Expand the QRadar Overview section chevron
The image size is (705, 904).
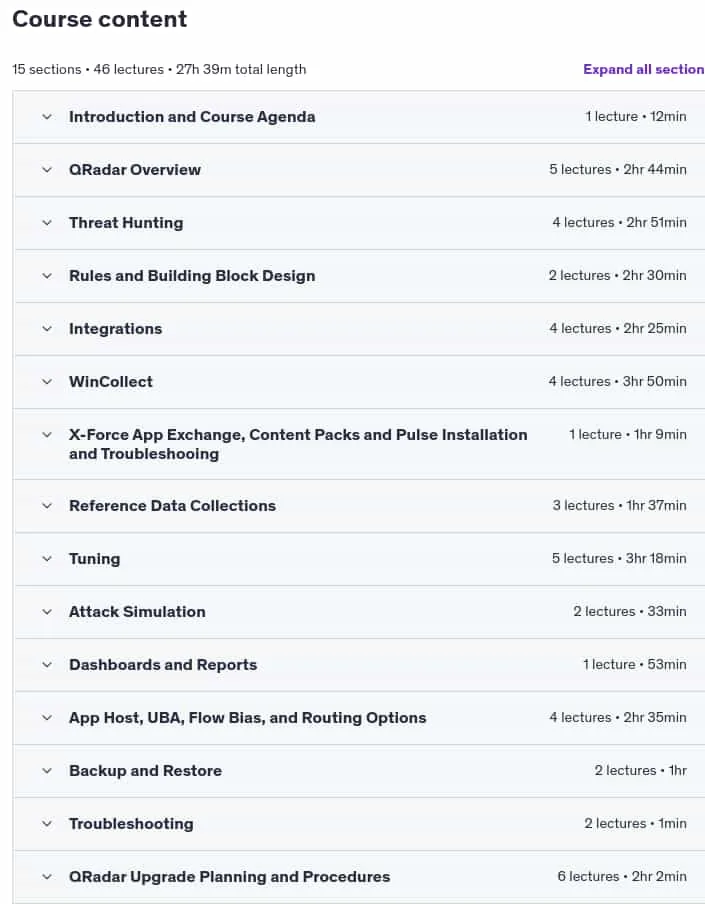coord(47,170)
